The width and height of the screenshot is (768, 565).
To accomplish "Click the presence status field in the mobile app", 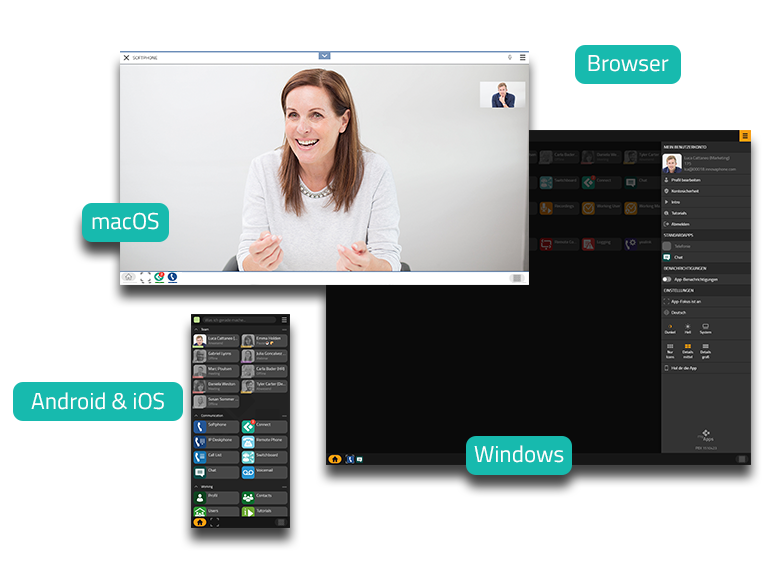I will (x=240, y=320).
